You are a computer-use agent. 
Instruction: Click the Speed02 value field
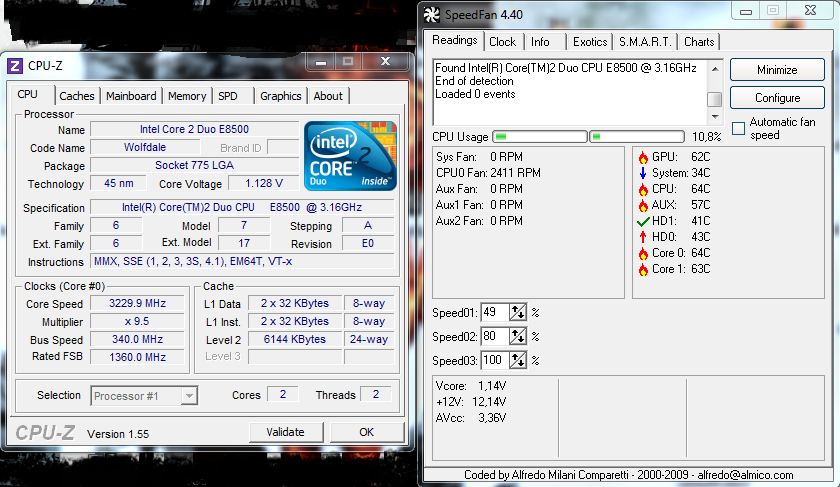pyautogui.click(x=495, y=336)
